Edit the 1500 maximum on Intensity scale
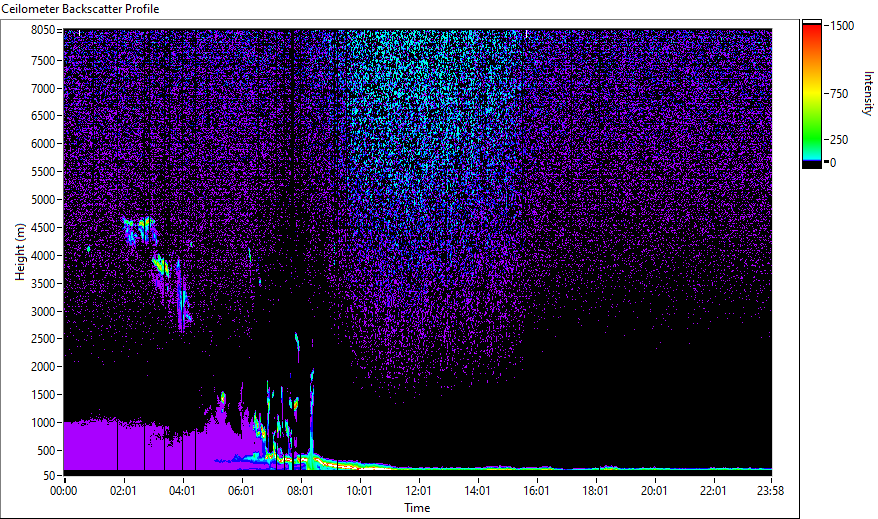Screen dimensions: 878x519 pos(842,26)
